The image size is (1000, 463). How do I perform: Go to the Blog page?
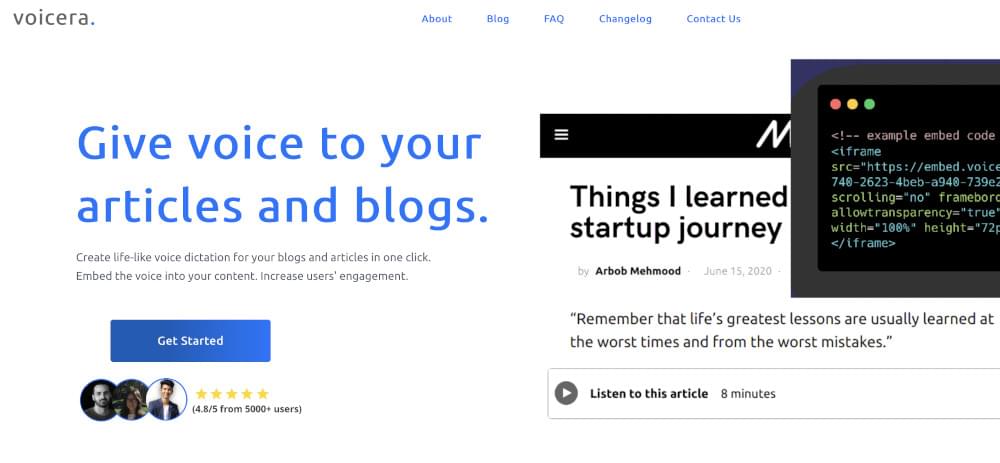tap(497, 18)
